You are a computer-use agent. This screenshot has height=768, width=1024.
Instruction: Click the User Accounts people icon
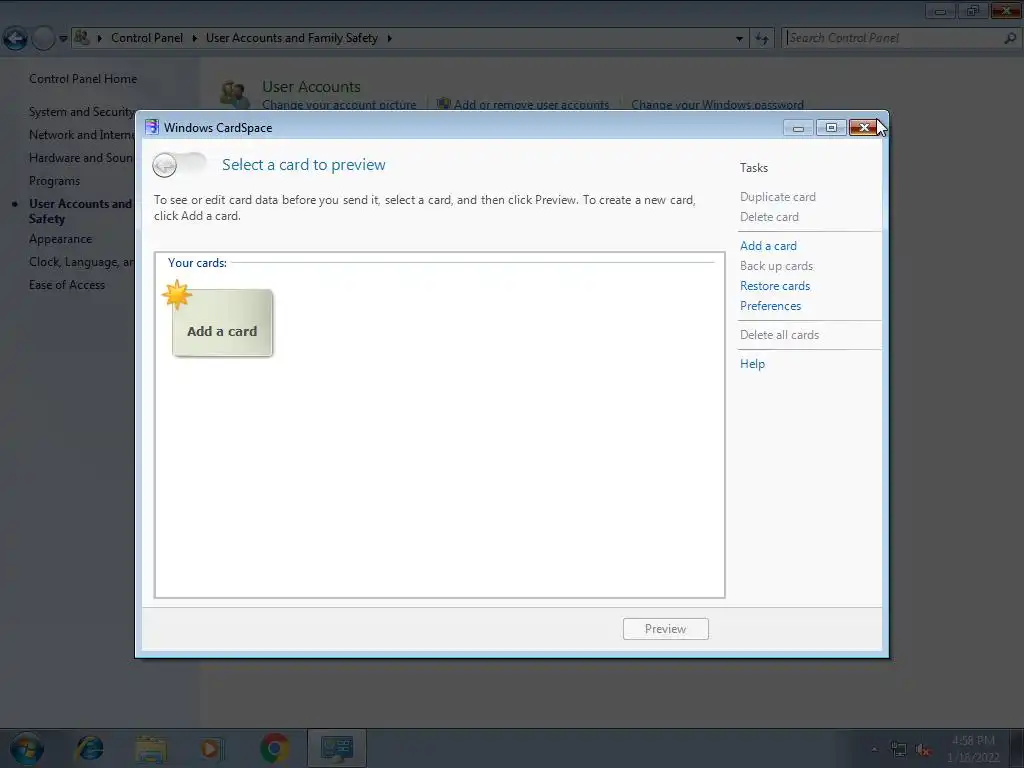pos(234,93)
